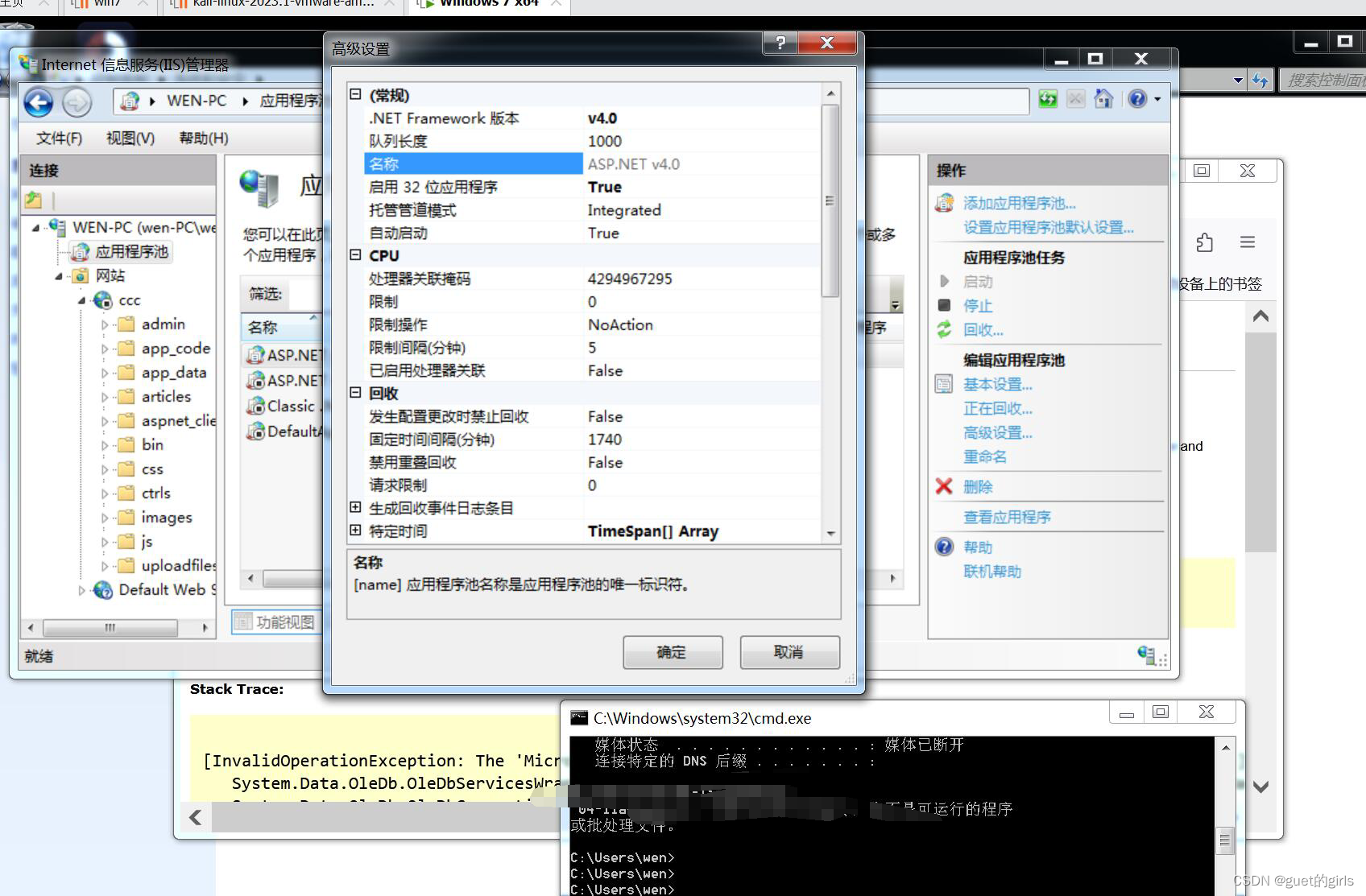Open the browser hamburger menu icon
The image size is (1366, 896).
coord(1248,242)
